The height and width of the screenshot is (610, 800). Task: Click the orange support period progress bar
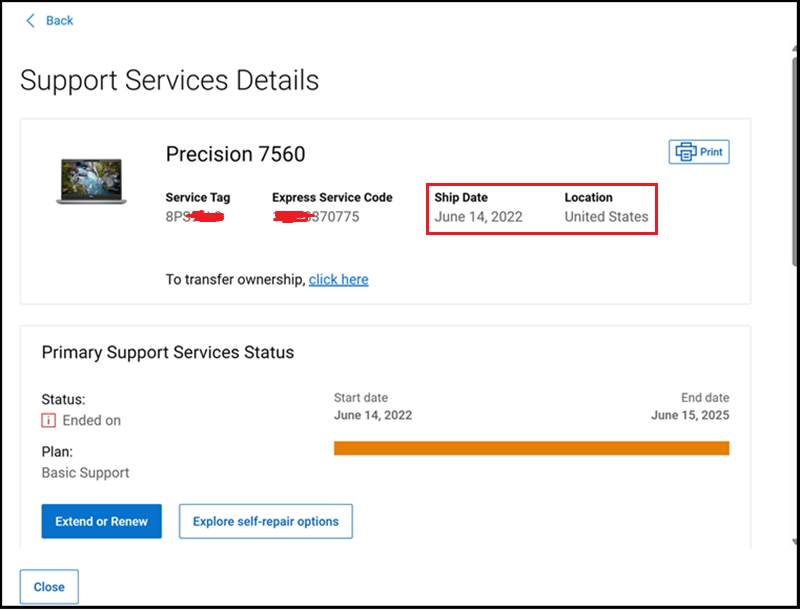(x=531, y=448)
